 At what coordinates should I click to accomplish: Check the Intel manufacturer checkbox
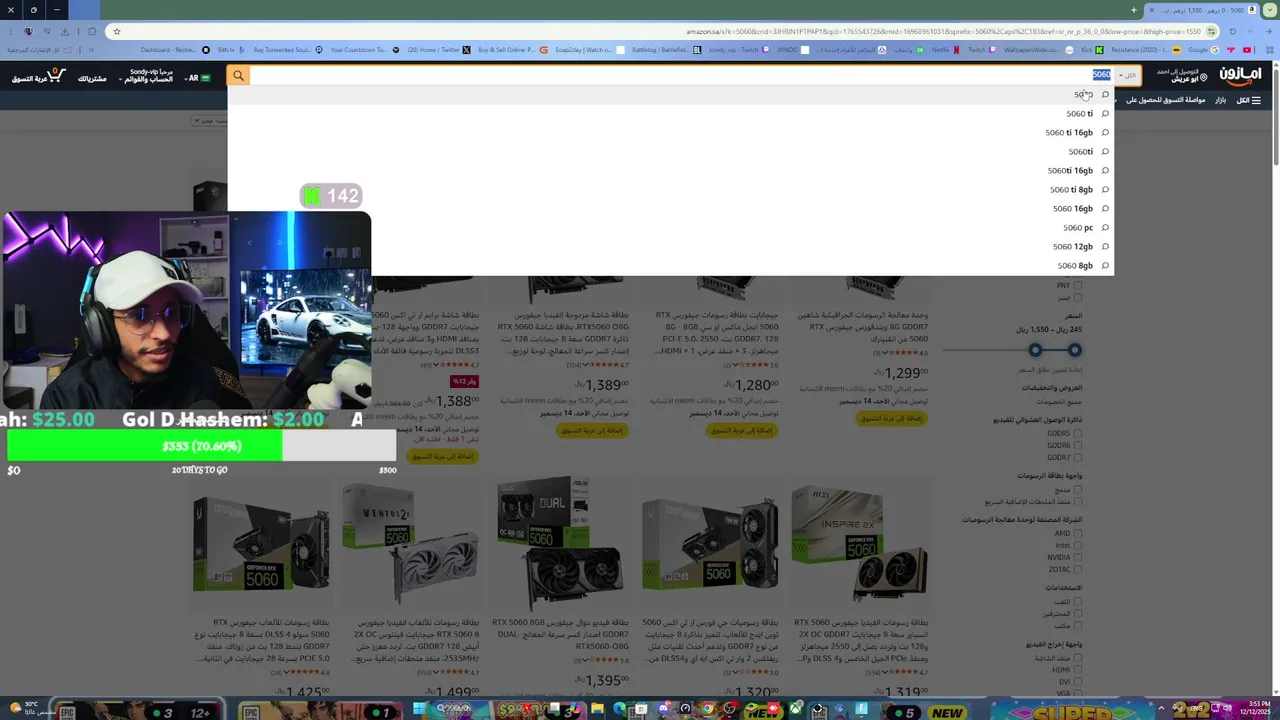(1077, 546)
